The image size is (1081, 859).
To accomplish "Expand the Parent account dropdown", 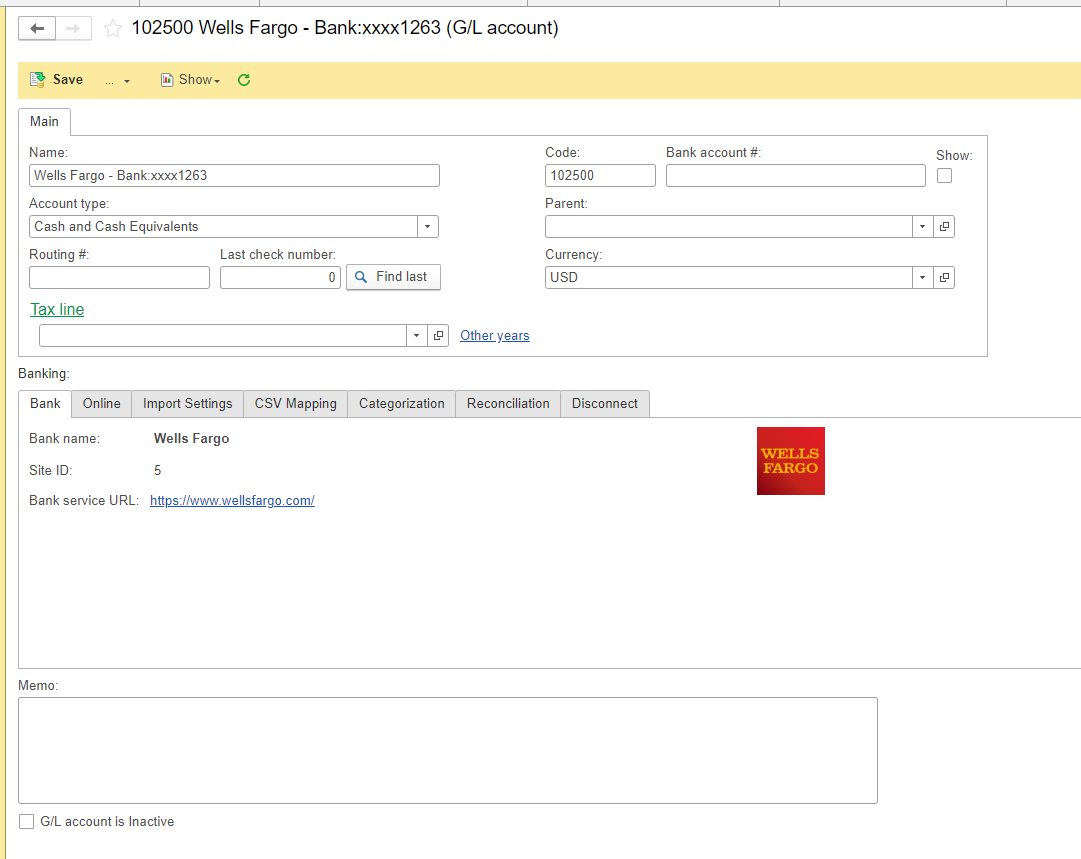I will (922, 227).
